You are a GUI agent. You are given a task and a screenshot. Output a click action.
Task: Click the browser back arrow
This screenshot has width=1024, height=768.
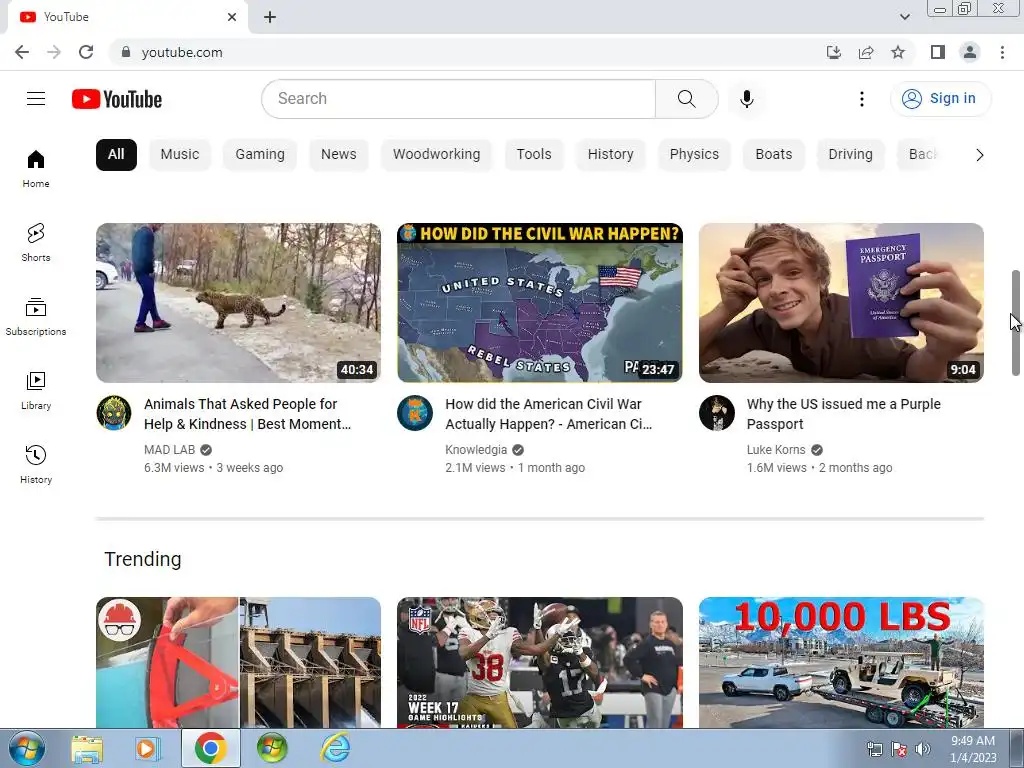[22, 52]
